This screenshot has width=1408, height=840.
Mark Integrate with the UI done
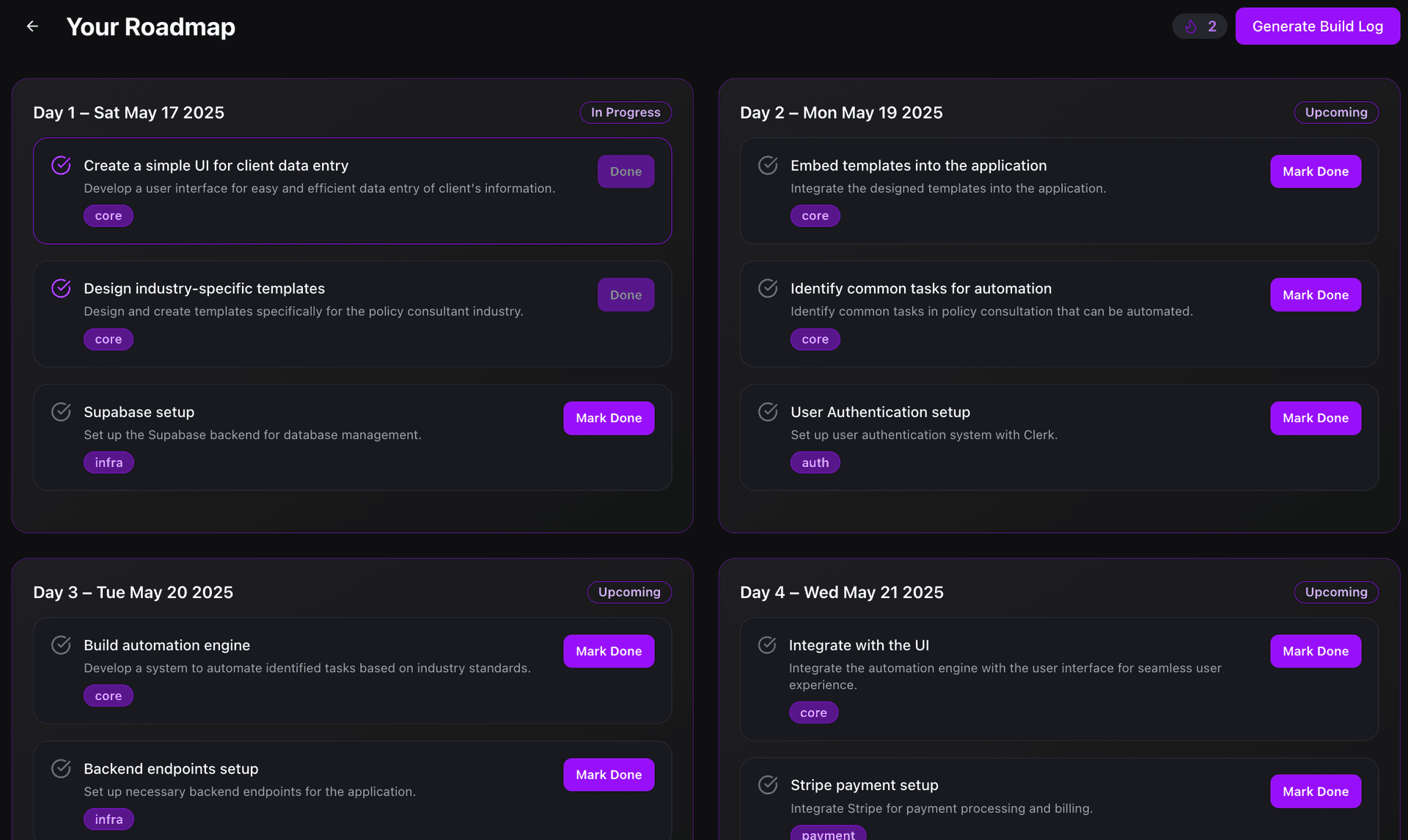point(1316,651)
